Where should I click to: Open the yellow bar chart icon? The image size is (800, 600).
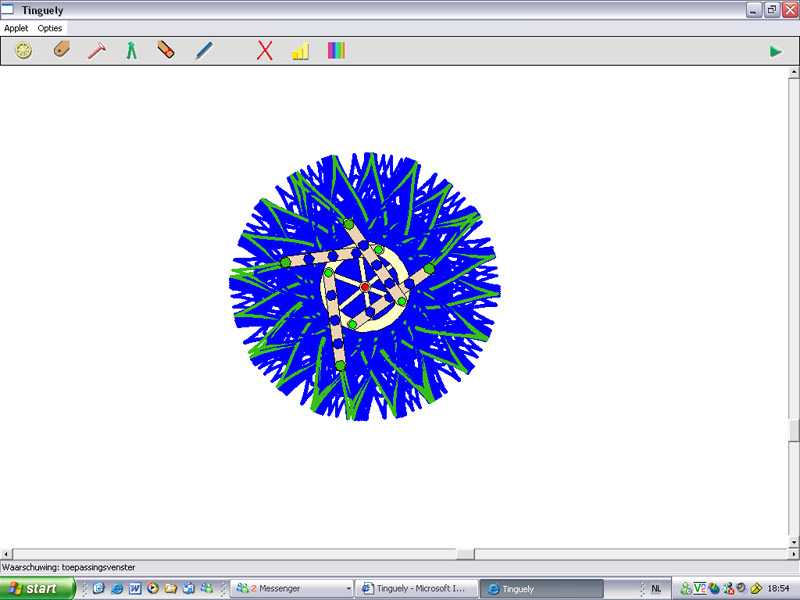coord(300,50)
